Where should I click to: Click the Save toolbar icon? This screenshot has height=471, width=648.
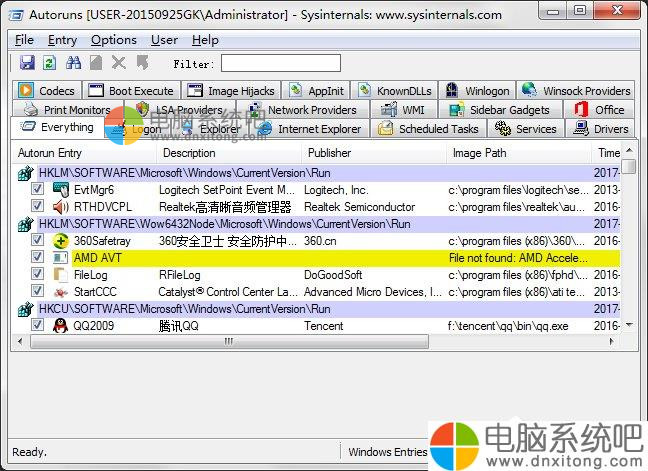tap(27, 63)
